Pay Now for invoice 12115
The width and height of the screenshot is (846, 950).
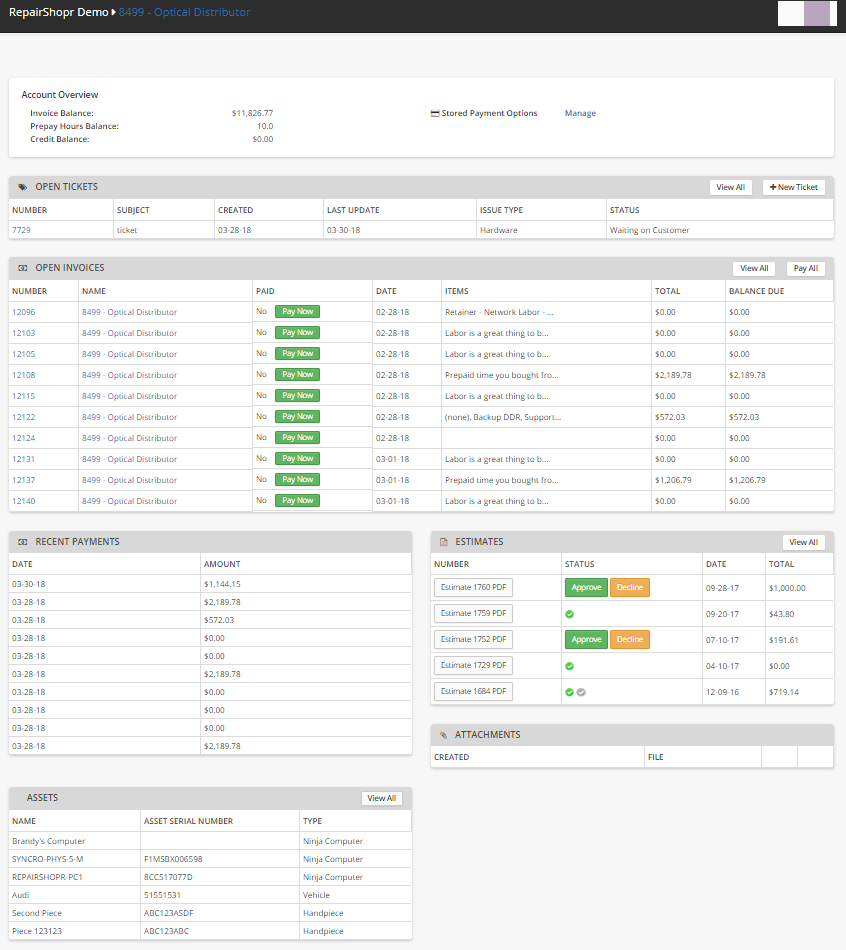[297, 396]
